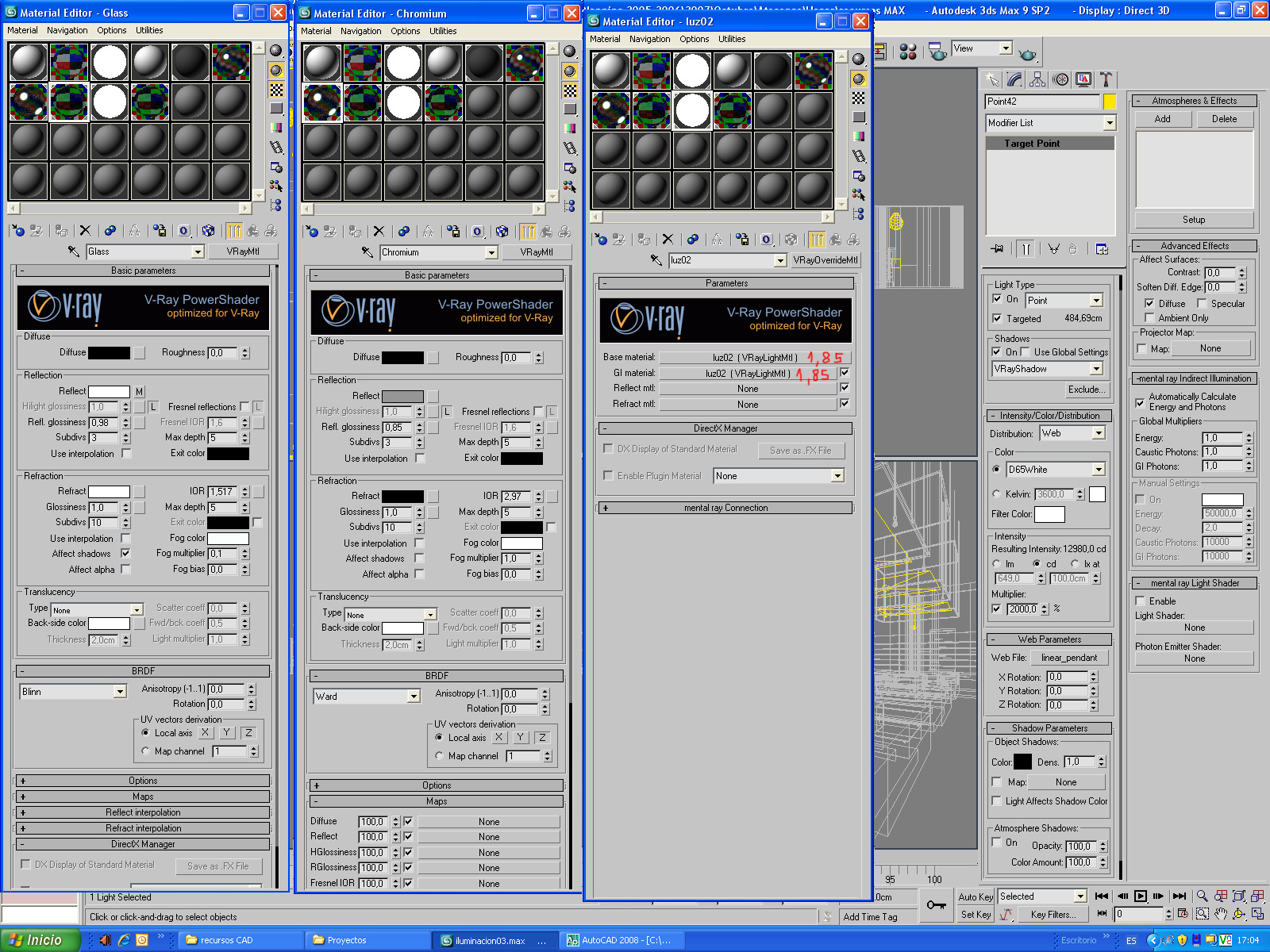Click Put to Library icon in Glass editor
This screenshot has height=952, width=1270.
point(160,231)
